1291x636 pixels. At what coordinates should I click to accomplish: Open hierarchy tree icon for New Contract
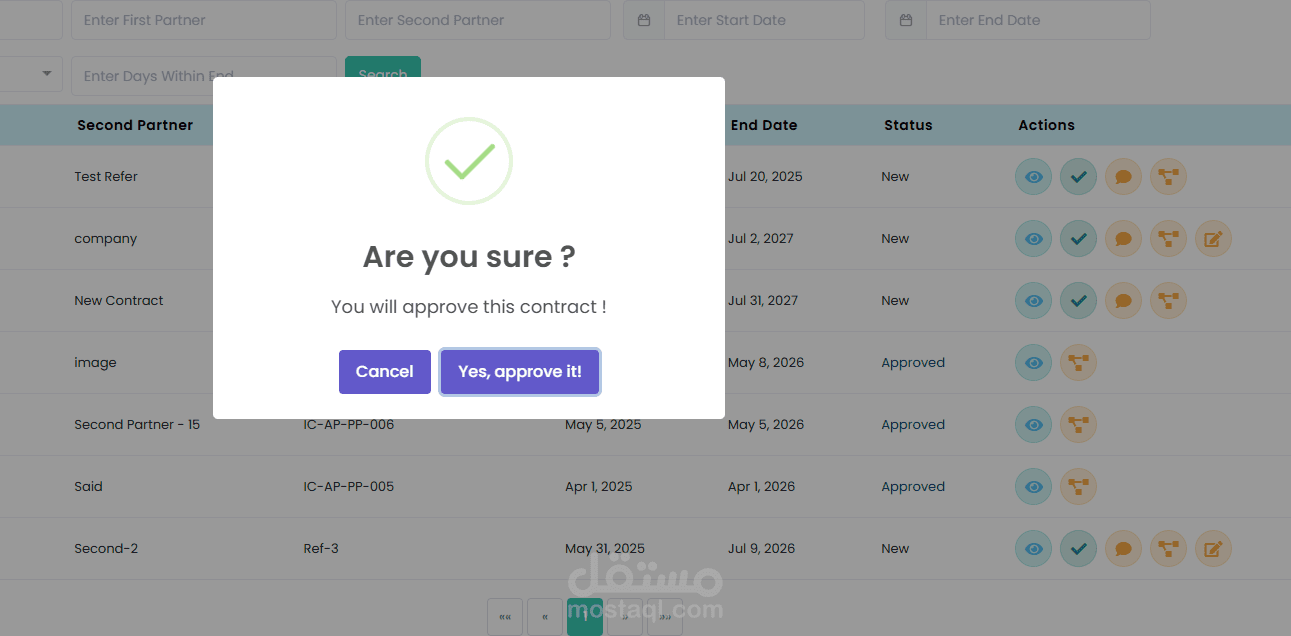point(1168,301)
